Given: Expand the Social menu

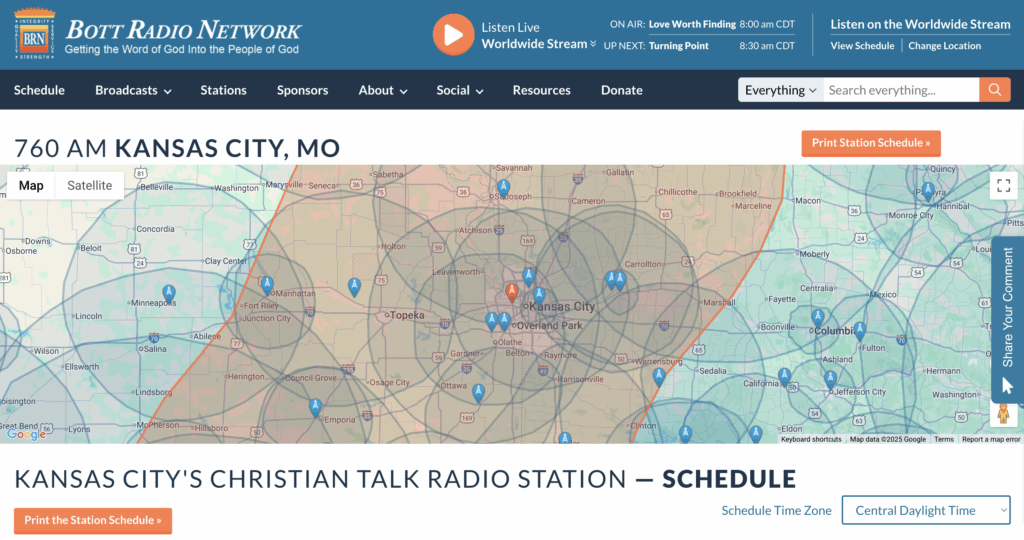Looking at the screenshot, I should pyautogui.click(x=460, y=90).
